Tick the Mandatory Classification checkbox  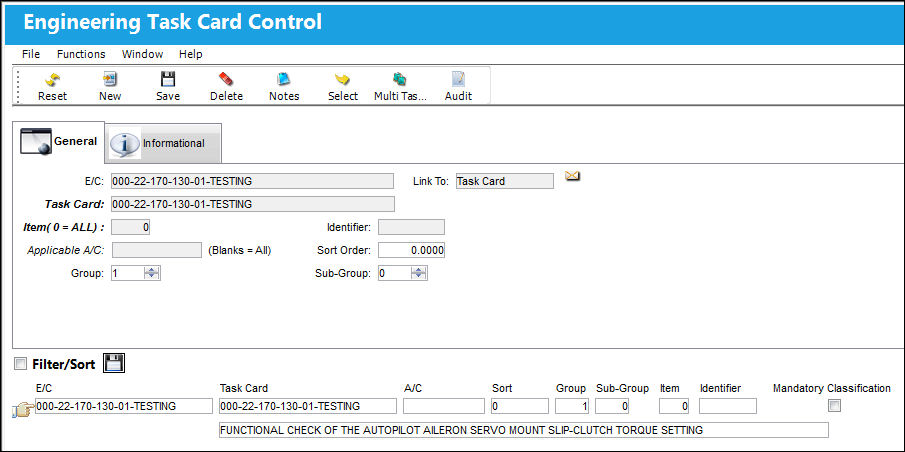tap(835, 406)
